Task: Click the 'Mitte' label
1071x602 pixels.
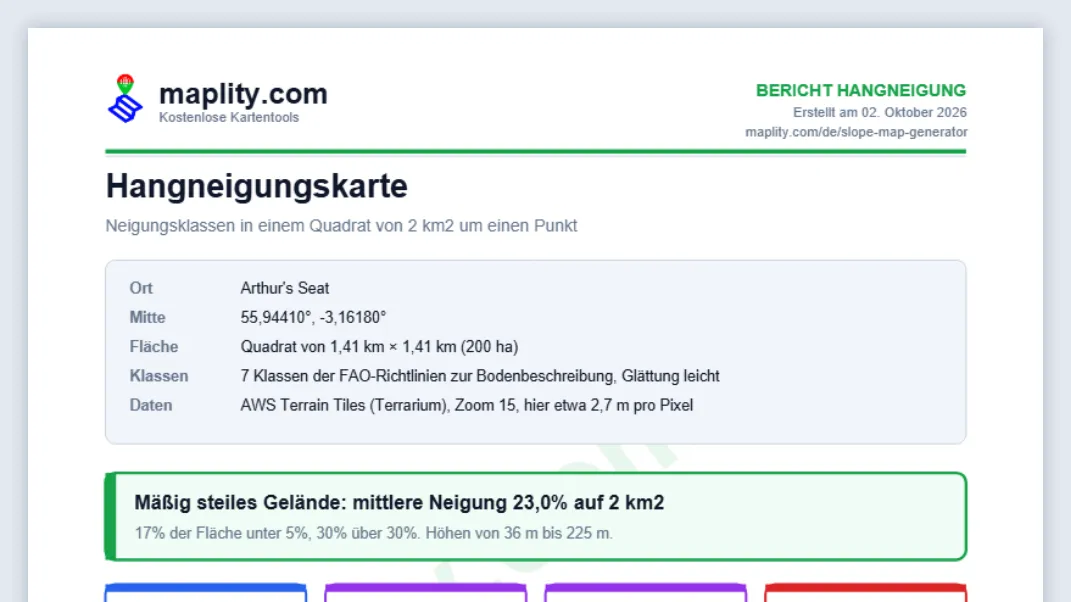Action: (x=148, y=318)
